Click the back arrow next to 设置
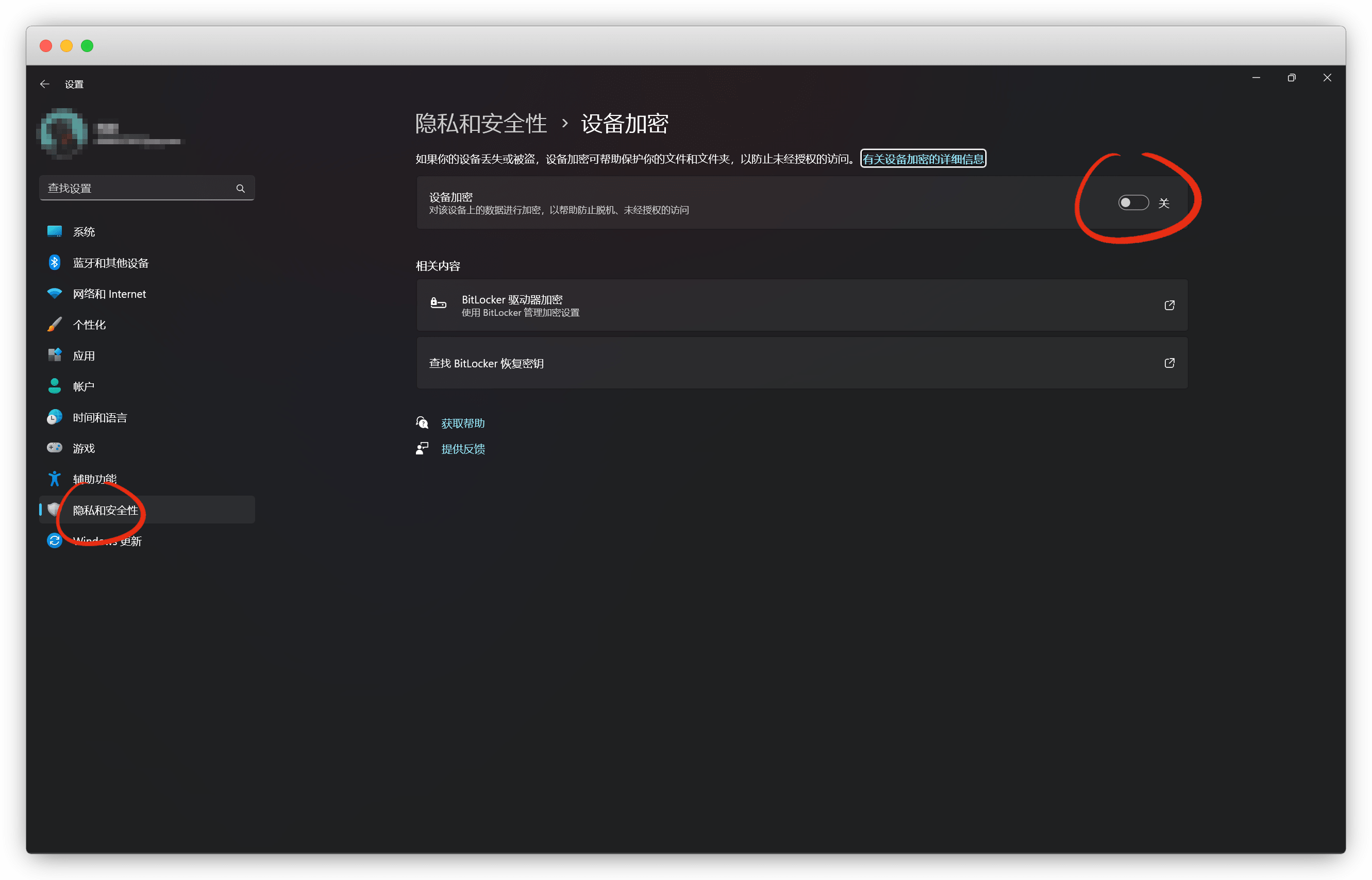Viewport: 1372px width, 880px height. tap(45, 84)
